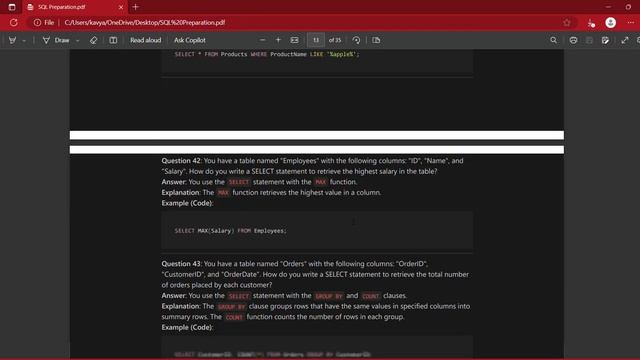Expand the Draw tool options dropdown

pos(78,41)
